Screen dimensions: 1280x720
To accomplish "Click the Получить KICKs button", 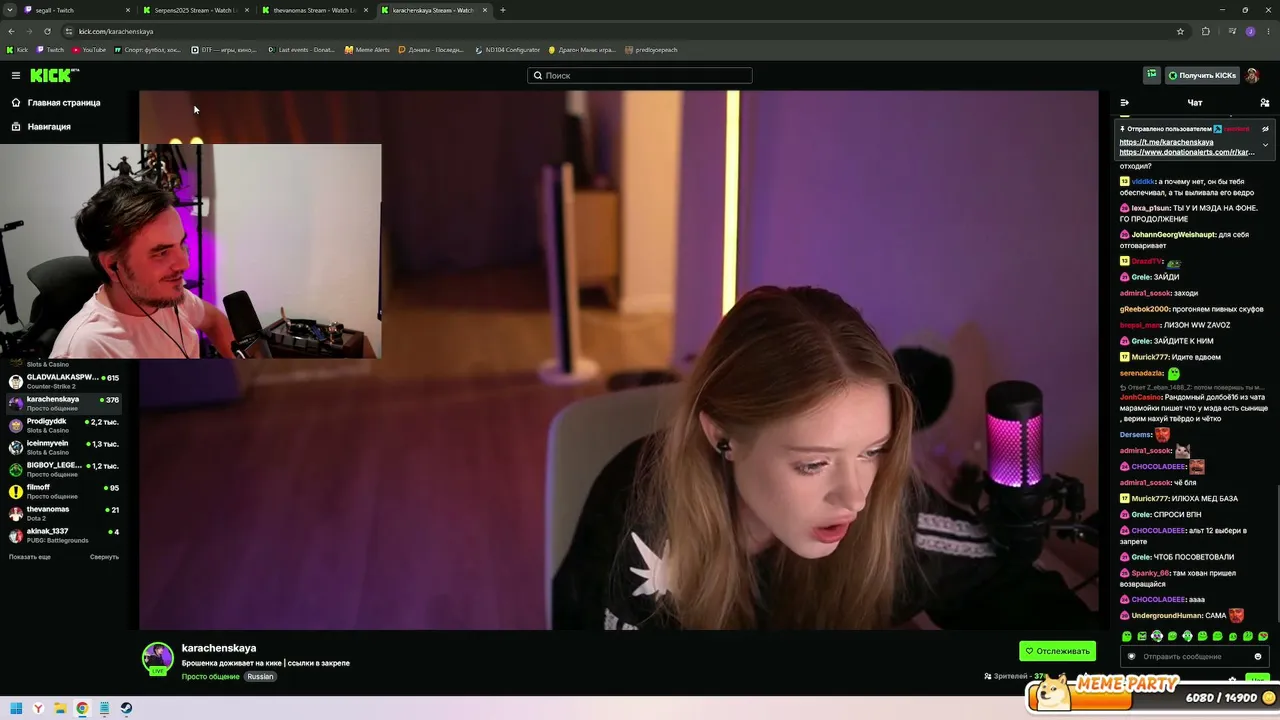I will tap(1200, 75).
